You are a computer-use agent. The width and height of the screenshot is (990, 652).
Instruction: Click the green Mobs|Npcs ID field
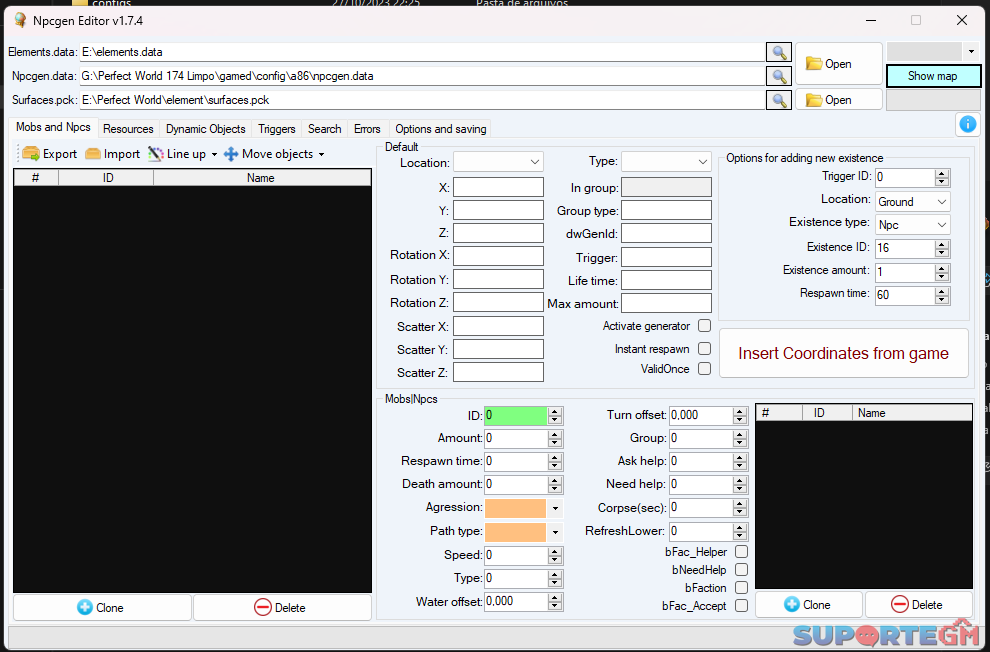516,415
